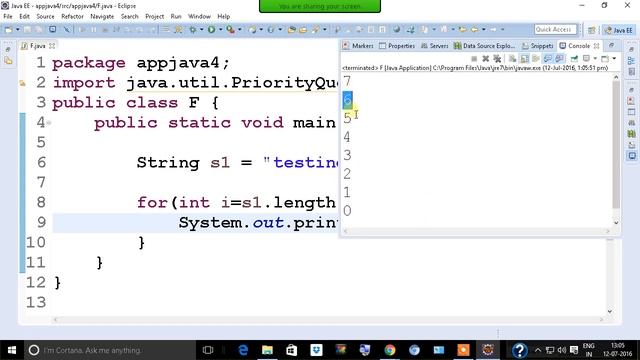Viewport: 640px width, 360px height.
Task: Open the Navigate menu
Action: point(102,16)
